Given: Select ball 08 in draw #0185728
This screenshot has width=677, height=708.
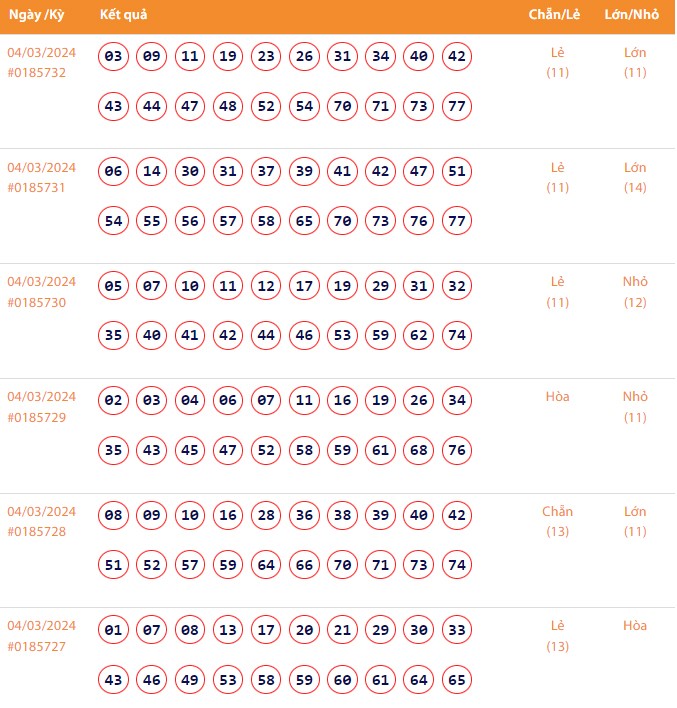Looking at the screenshot, I should [114, 516].
